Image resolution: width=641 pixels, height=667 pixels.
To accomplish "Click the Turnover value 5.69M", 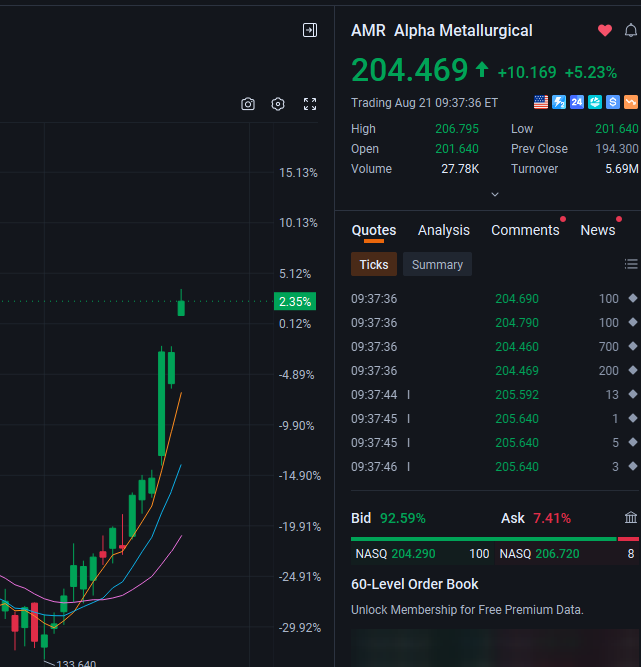I will pyautogui.click(x=622, y=169).
